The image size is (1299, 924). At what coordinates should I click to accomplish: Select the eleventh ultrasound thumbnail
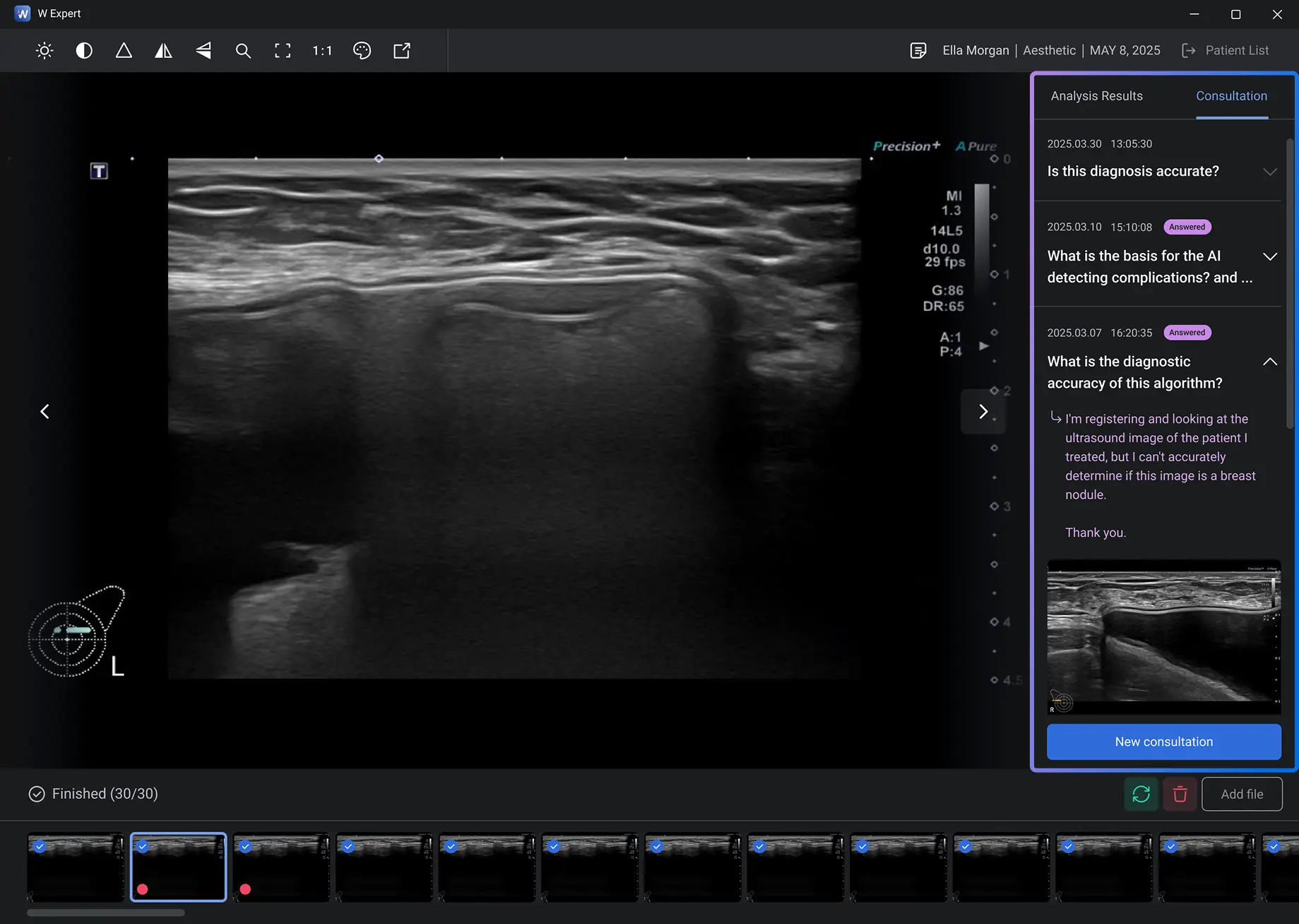tap(1104, 867)
